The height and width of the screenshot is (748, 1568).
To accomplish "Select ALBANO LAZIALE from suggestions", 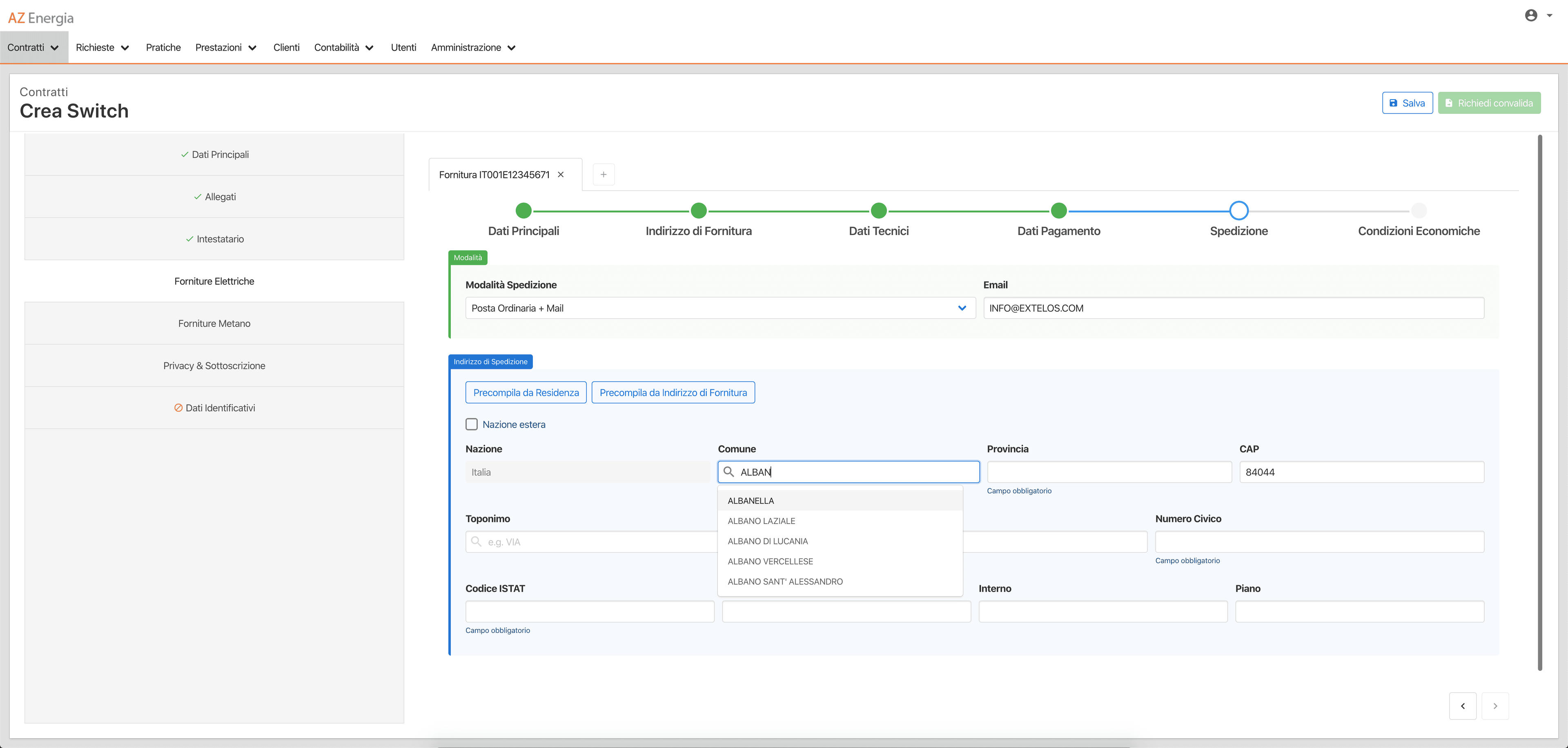I will coord(840,521).
